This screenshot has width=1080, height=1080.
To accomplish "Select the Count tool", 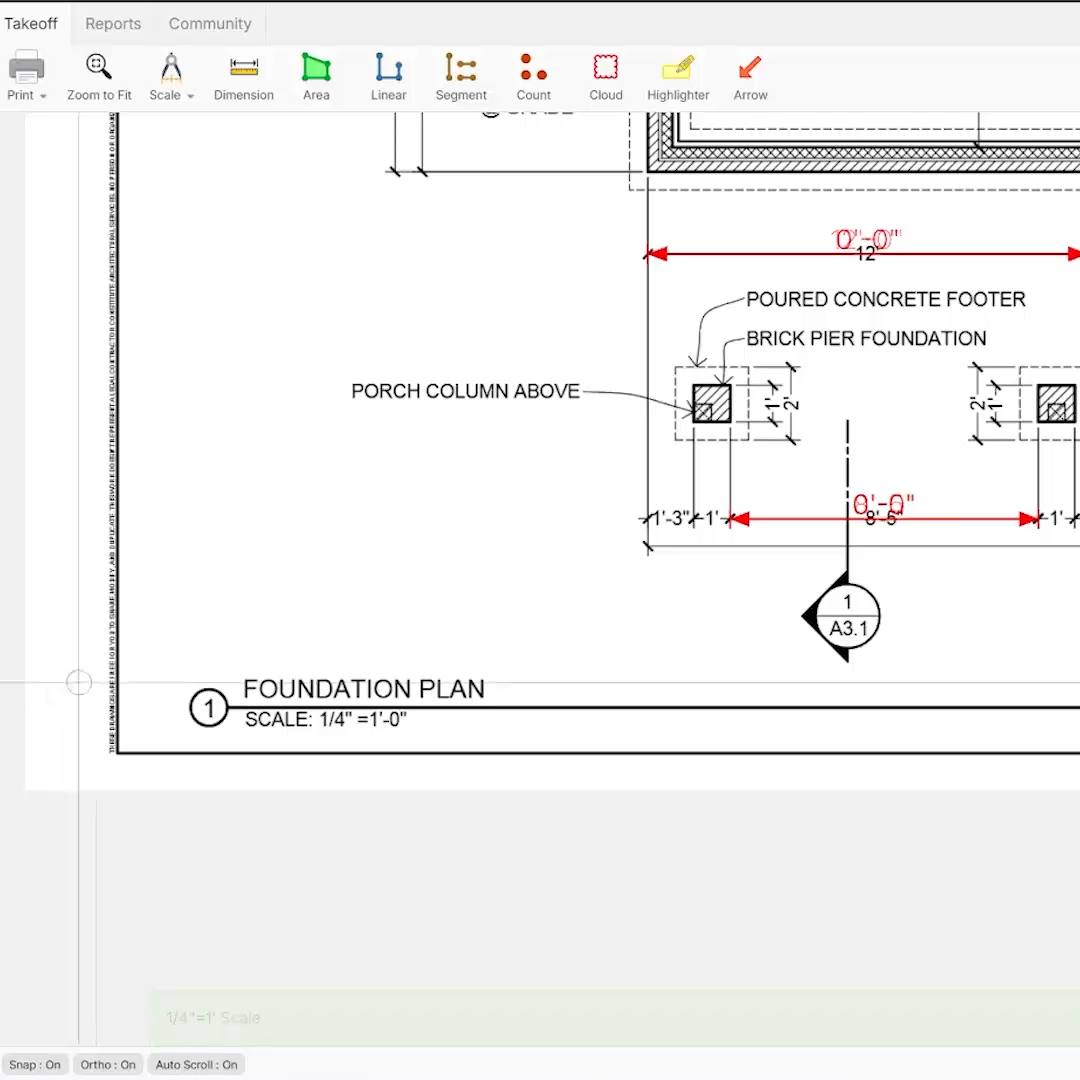I will coord(533,77).
